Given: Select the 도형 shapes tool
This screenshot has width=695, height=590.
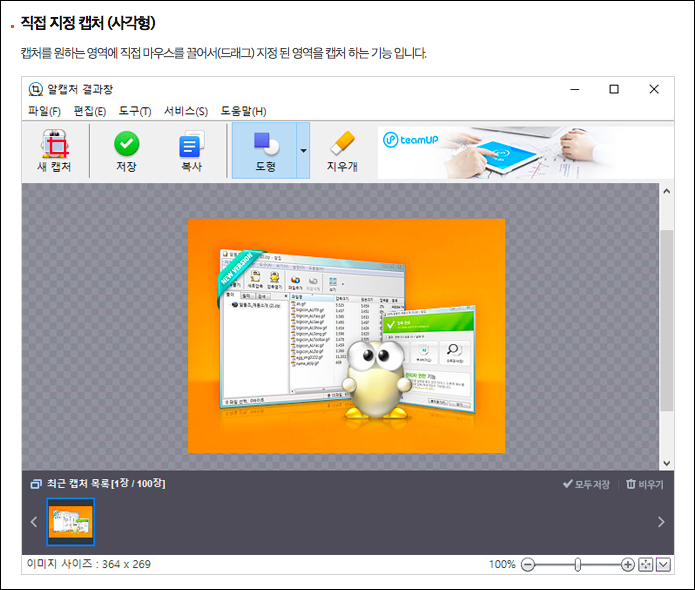Looking at the screenshot, I should [x=265, y=151].
